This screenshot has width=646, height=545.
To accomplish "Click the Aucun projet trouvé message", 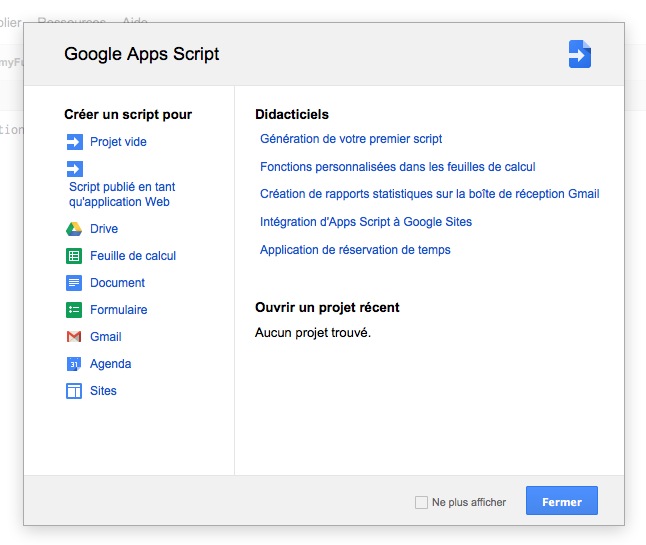I will click(313, 332).
